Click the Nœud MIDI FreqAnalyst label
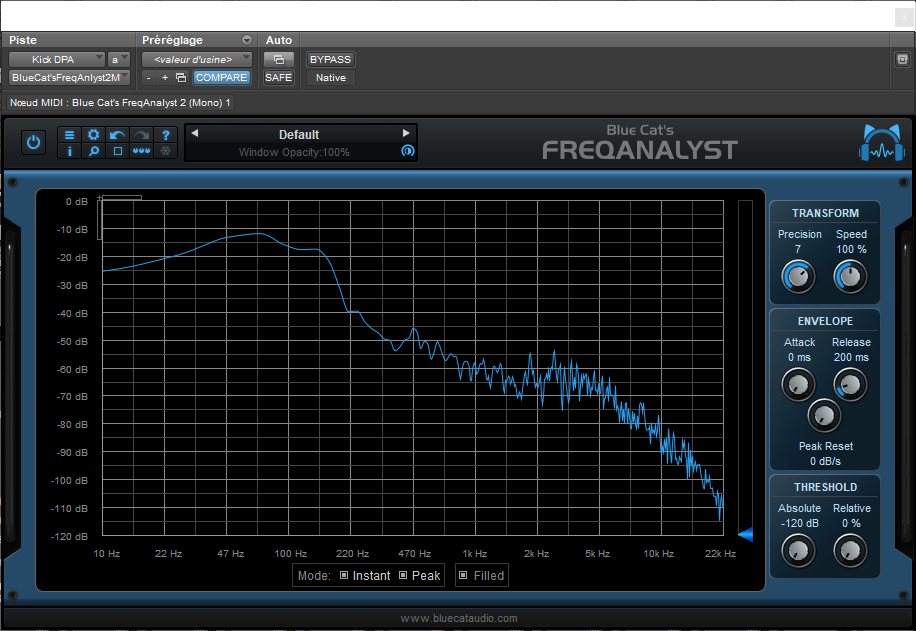Screen dimensions: 916x631 tap(120, 103)
